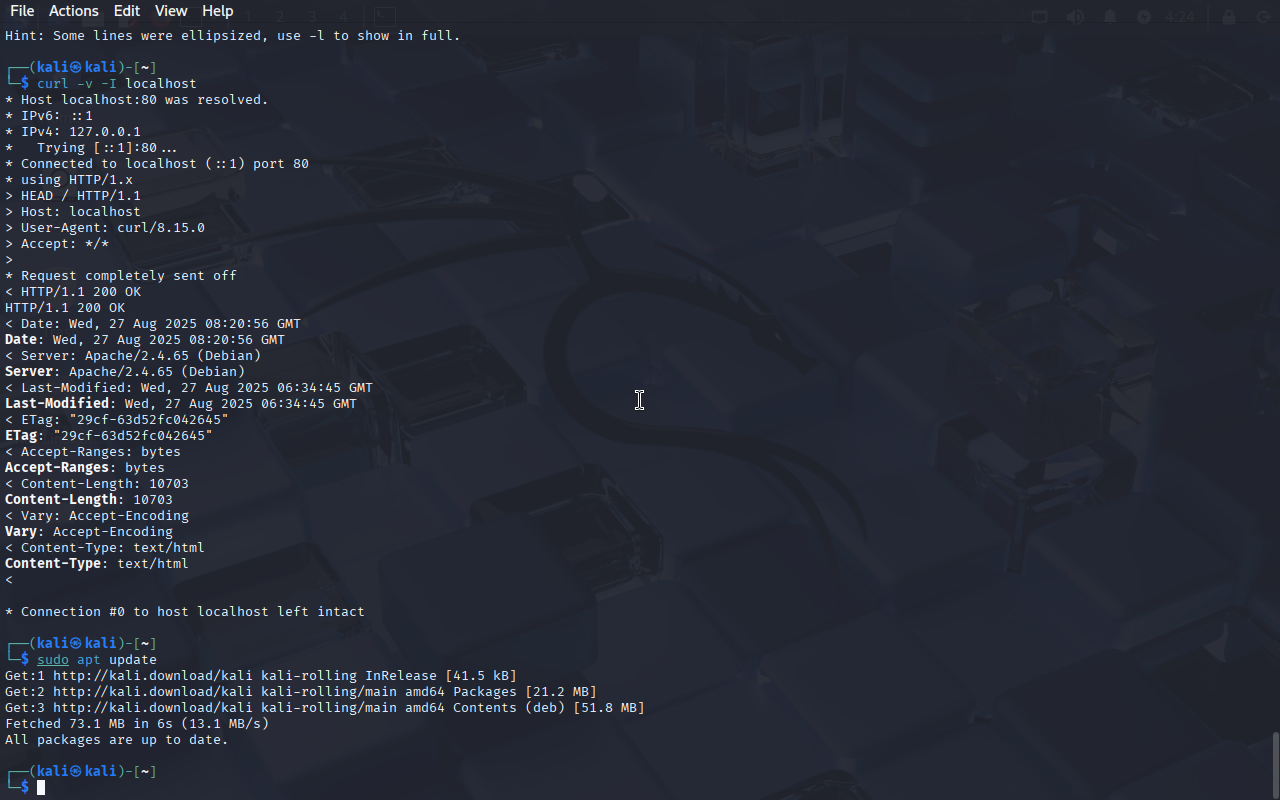Click the 4:24 panel clock
This screenshot has width=1280, height=800.
1180,17
